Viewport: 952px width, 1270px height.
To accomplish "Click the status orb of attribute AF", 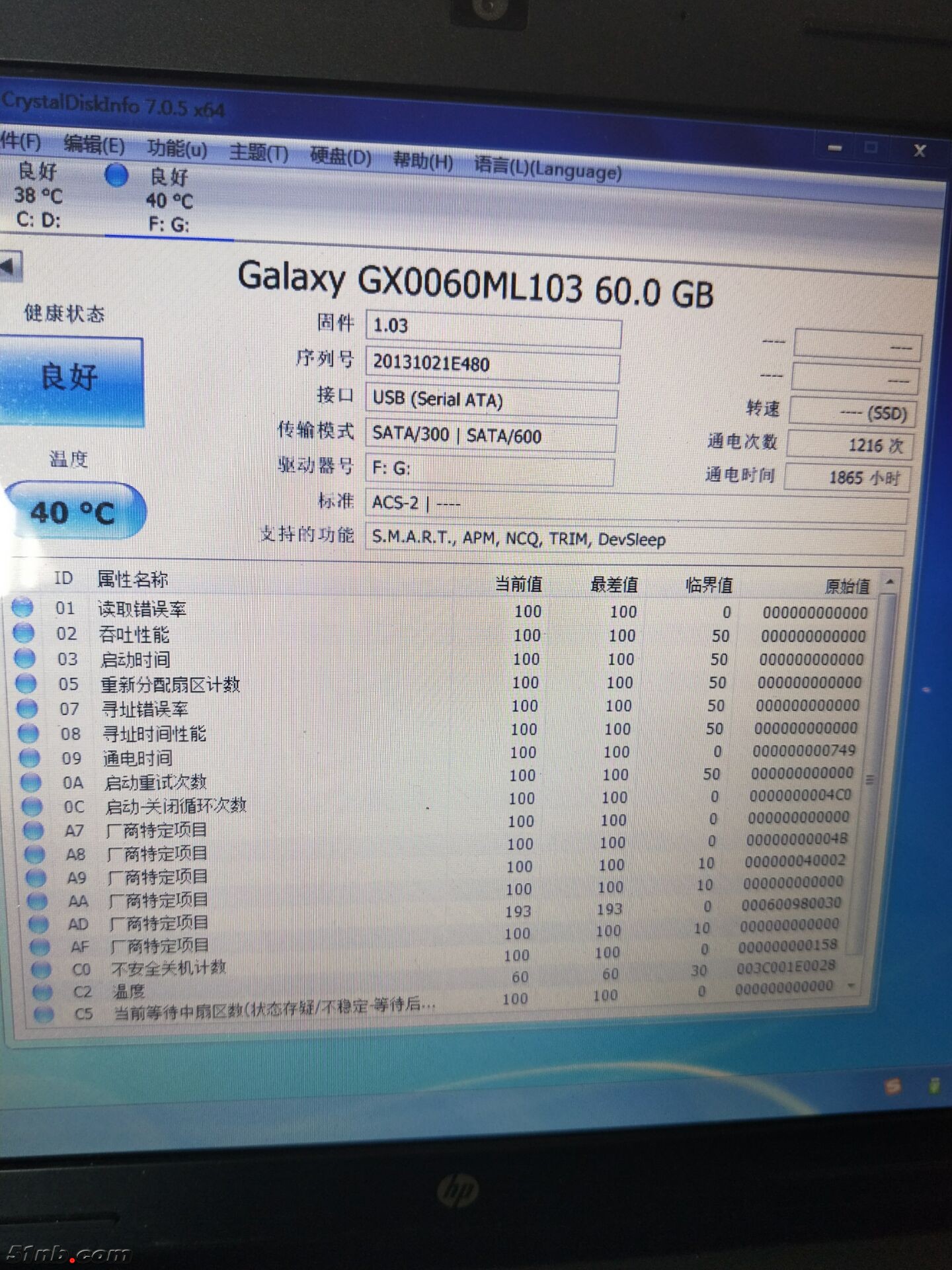I will click(x=40, y=947).
